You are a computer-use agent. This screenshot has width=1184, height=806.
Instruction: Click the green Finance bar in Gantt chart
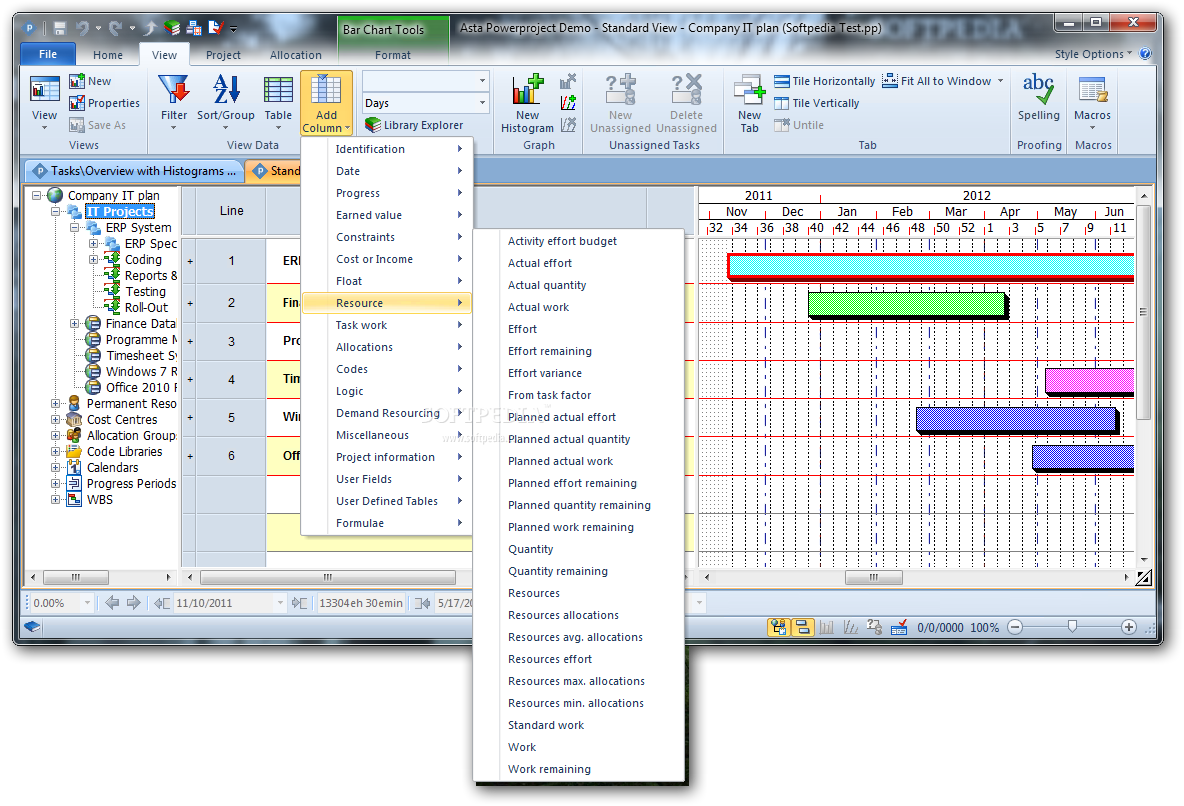click(x=906, y=304)
